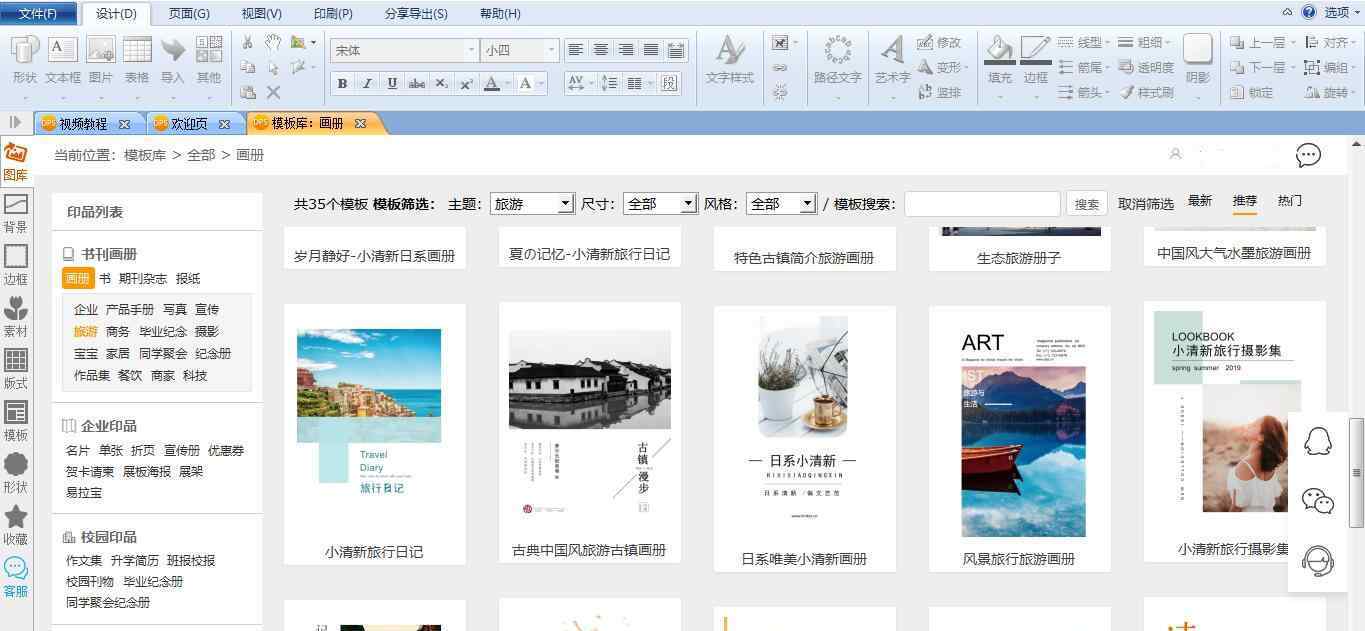Toggle italic formatting button
1365x631 pixels.
click(367, 83)
